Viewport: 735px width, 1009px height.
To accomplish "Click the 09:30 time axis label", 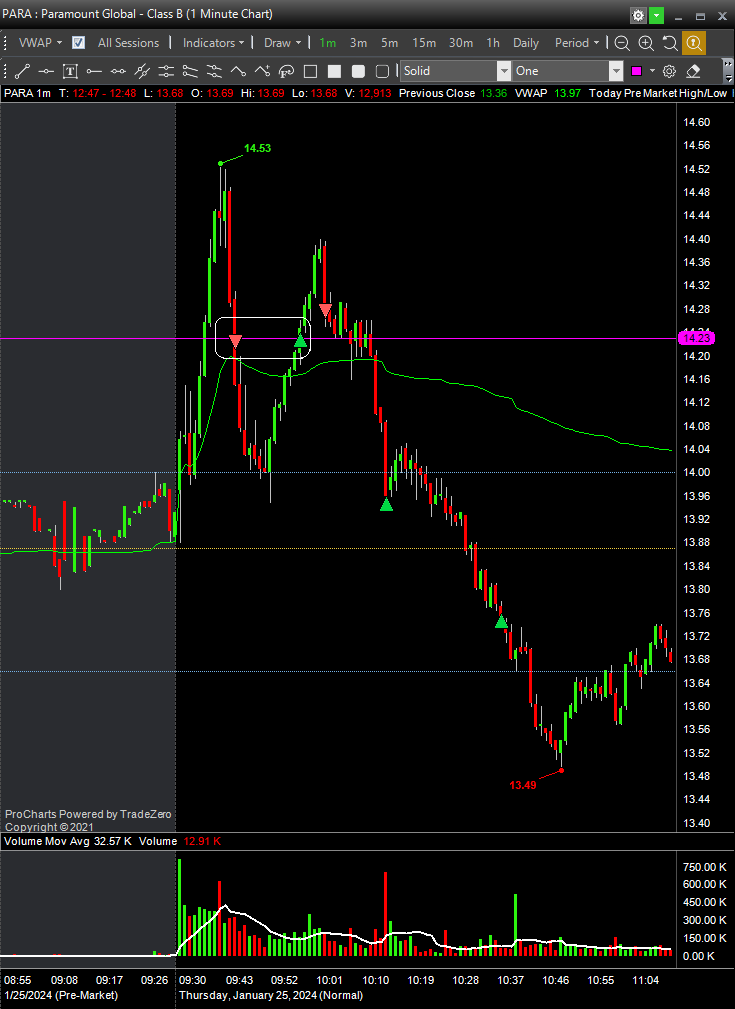I will pos(192,980).
